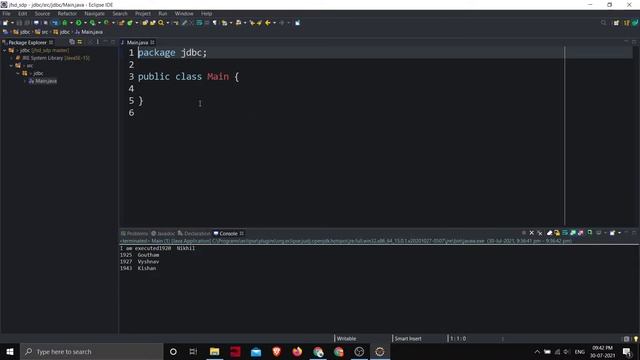Click Clear Console icon

[549, 233]
